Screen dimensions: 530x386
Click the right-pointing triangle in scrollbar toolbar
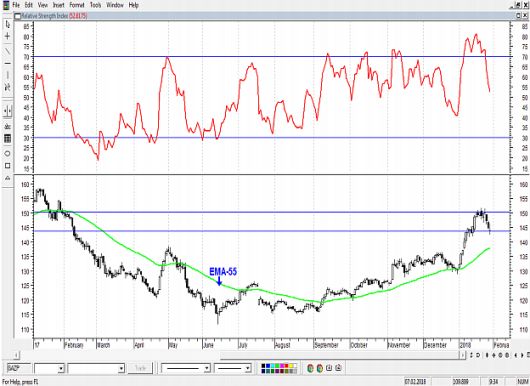[x=522, y=355]
